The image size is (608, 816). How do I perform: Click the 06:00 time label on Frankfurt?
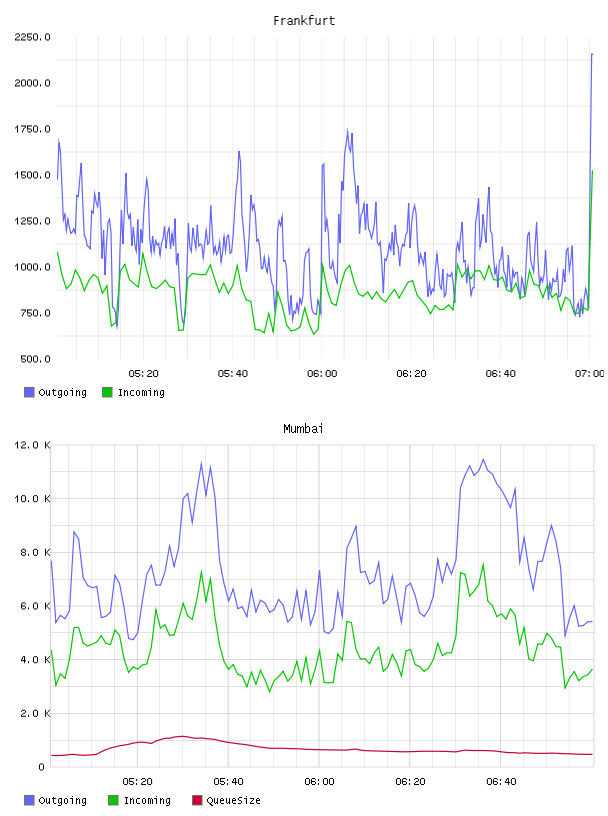pos(322,374)
